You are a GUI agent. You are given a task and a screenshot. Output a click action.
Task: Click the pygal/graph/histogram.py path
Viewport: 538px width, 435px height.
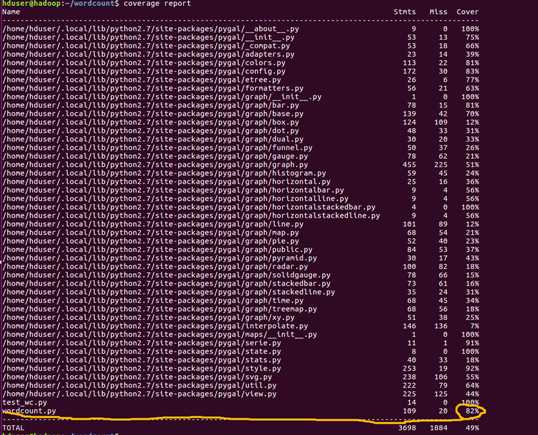click(164, 173)
